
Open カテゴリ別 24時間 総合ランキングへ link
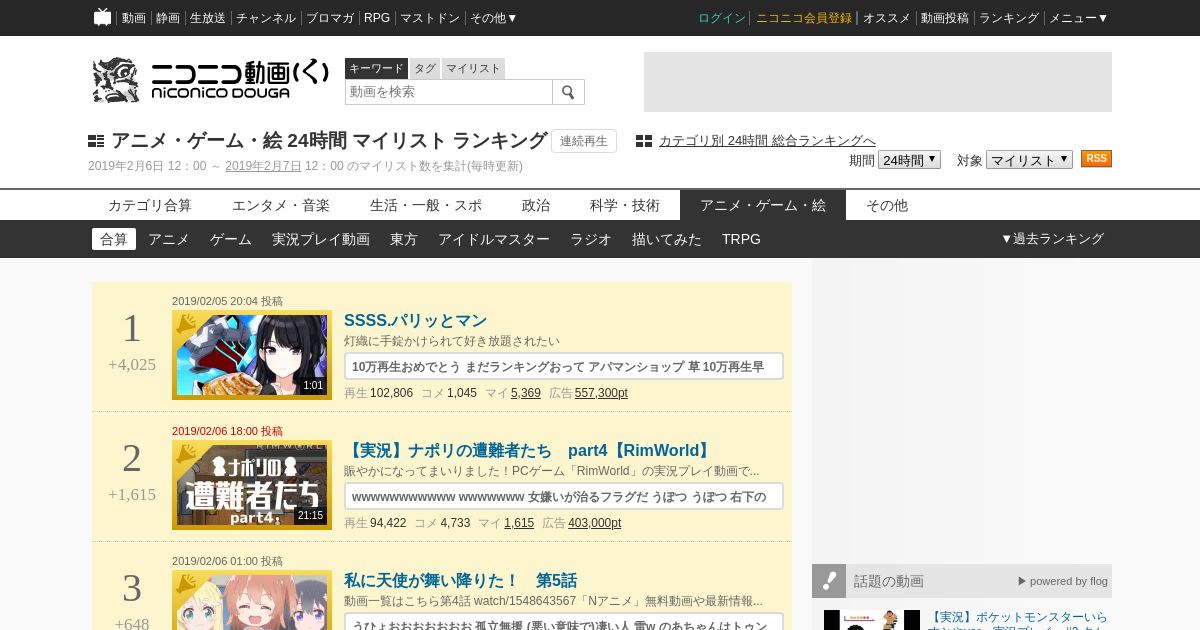[x=767, y=141]
